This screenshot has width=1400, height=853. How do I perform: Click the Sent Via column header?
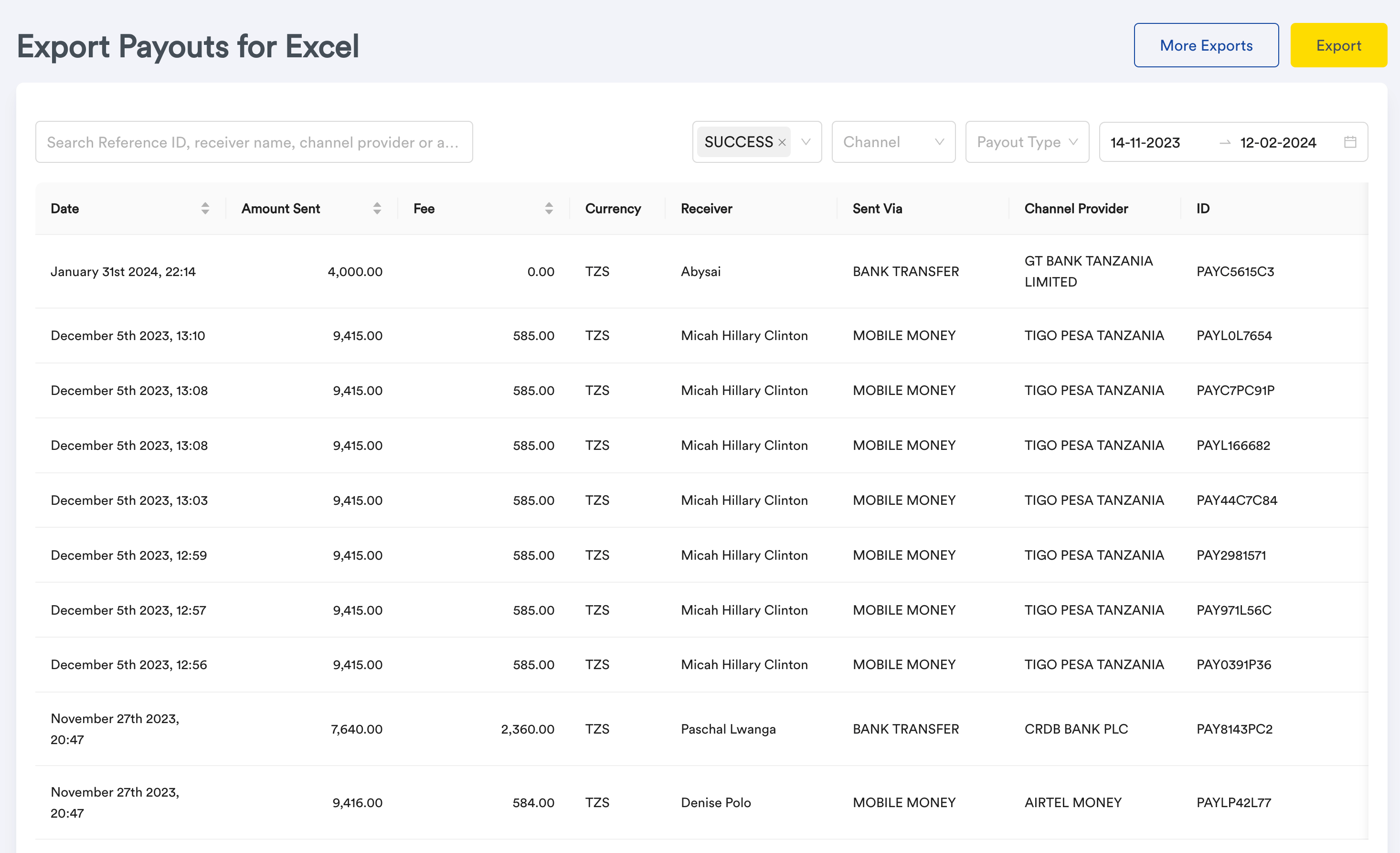(x=877, y=209)
